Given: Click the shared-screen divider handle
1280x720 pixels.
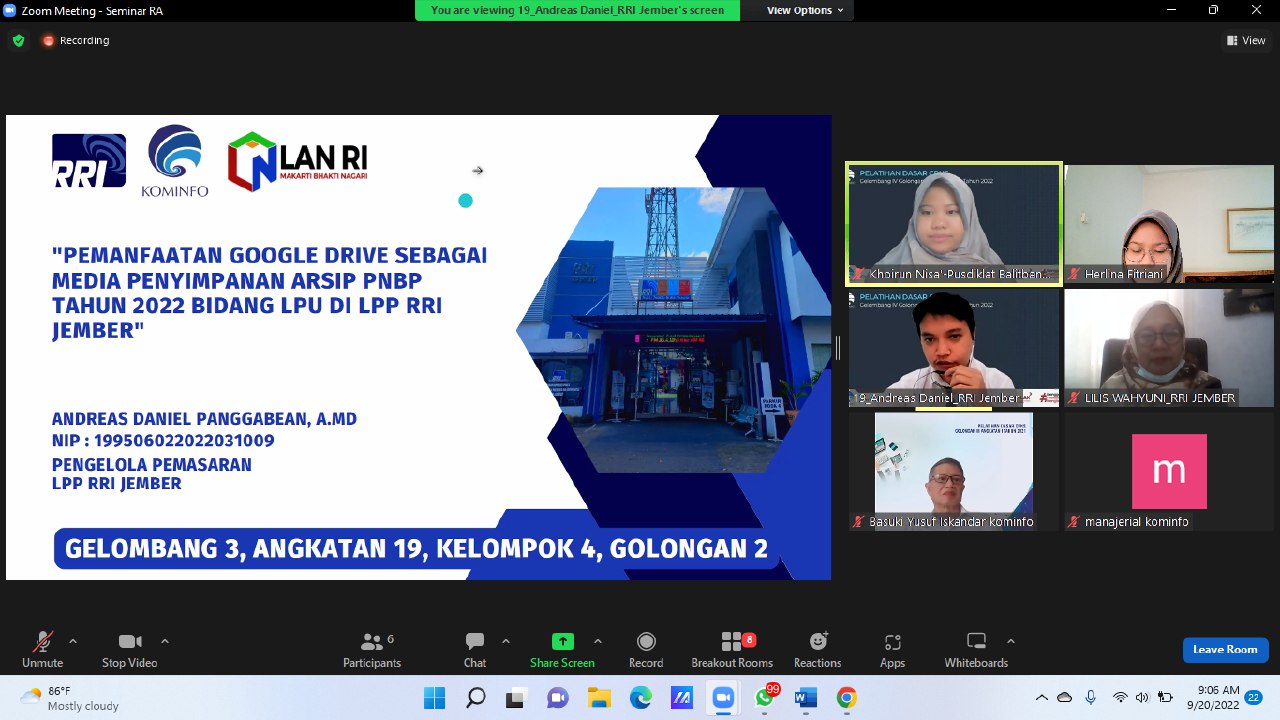Looking at the screenshot, I should coord(838,347).
